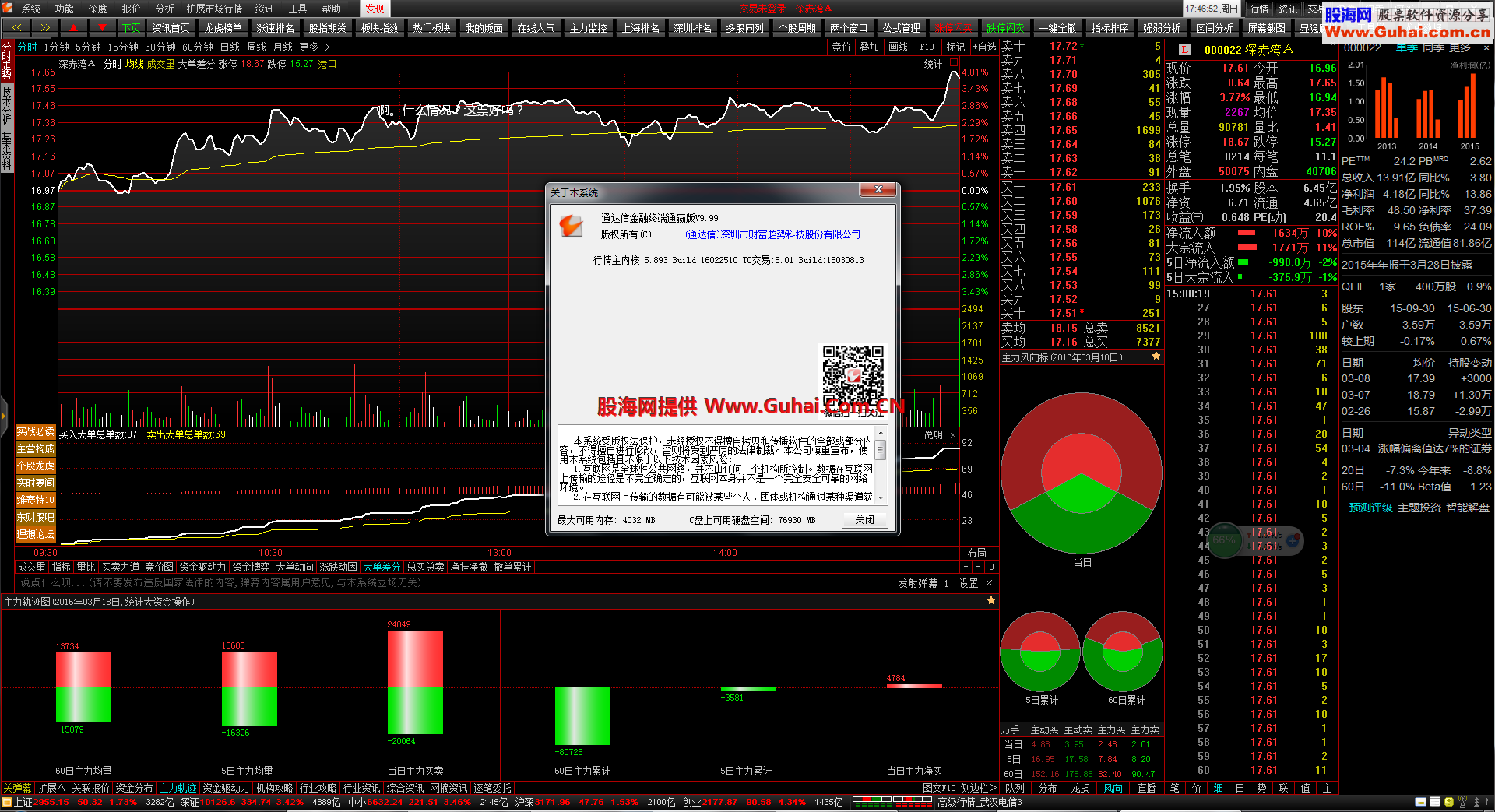Toggle the 风向 bottom view button
This screenshot has width=1495, height=812.
pyautogui.click(x=1113, y=788)
